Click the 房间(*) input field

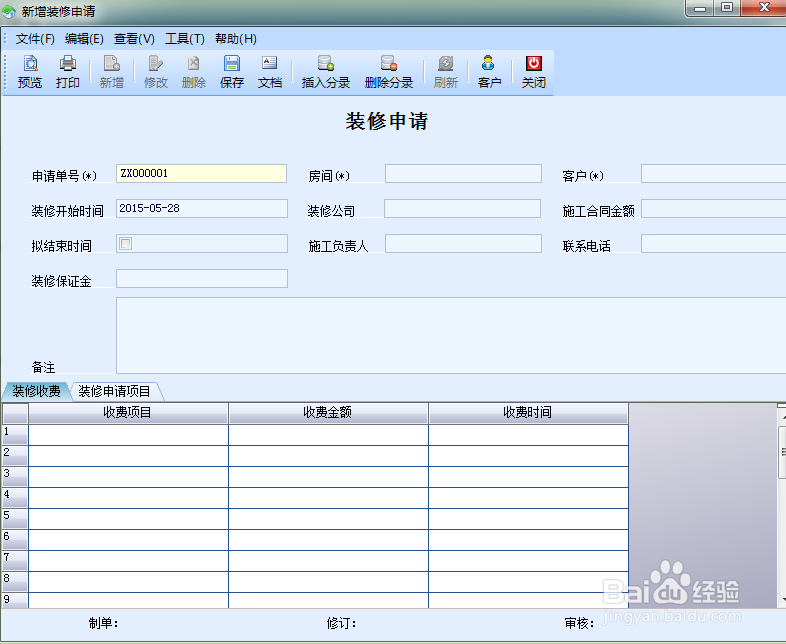coord(463,173)
